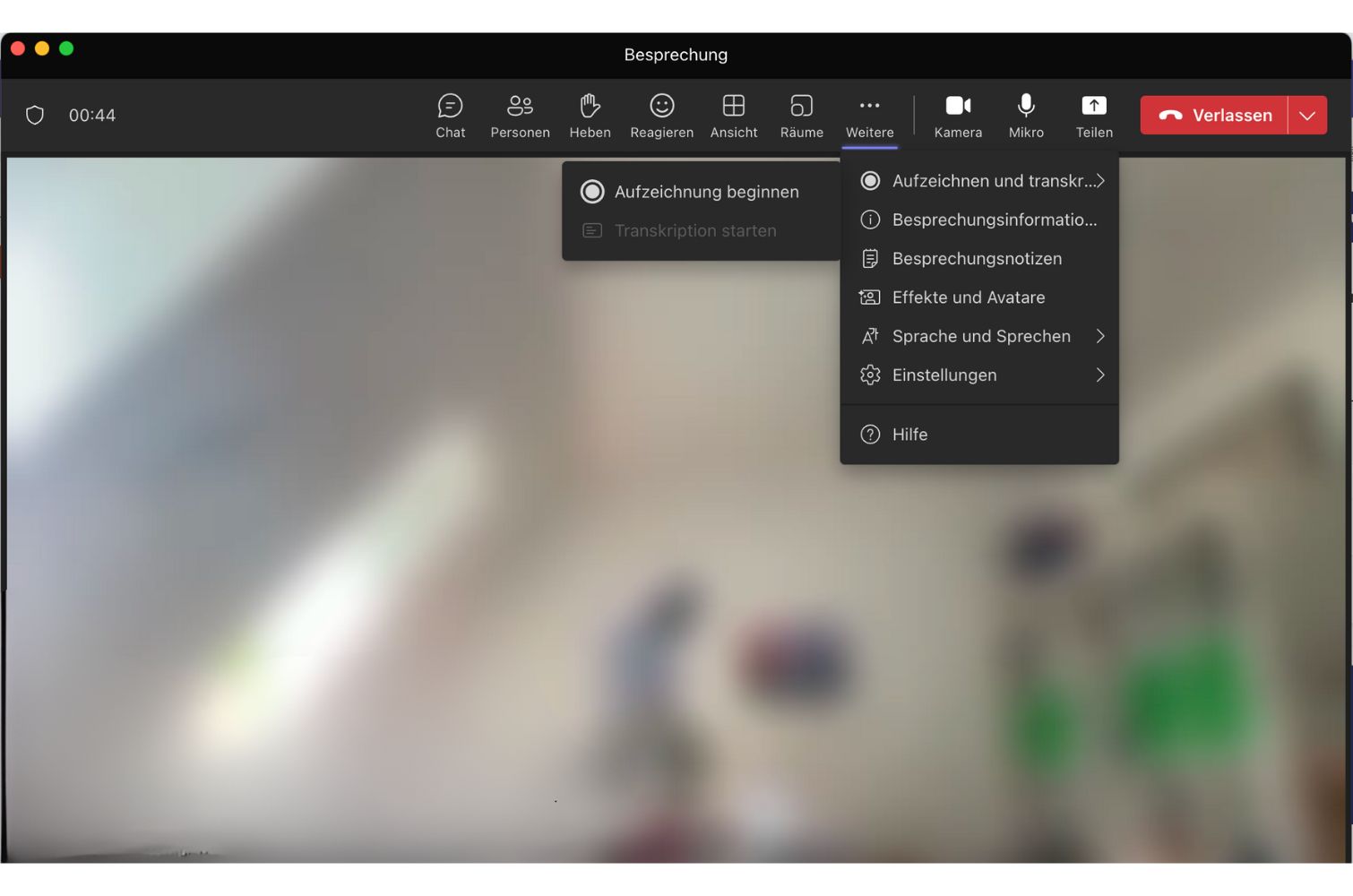Open the Chat panel
The image size is (1353, 896).
[450, 115]
